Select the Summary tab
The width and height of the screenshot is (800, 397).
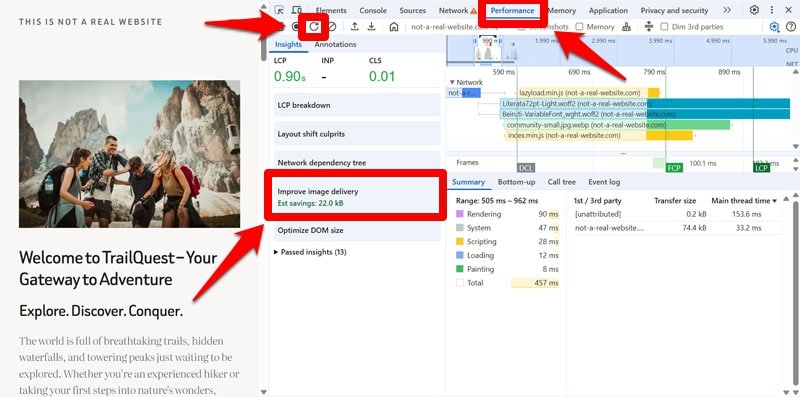click(468, 182)
